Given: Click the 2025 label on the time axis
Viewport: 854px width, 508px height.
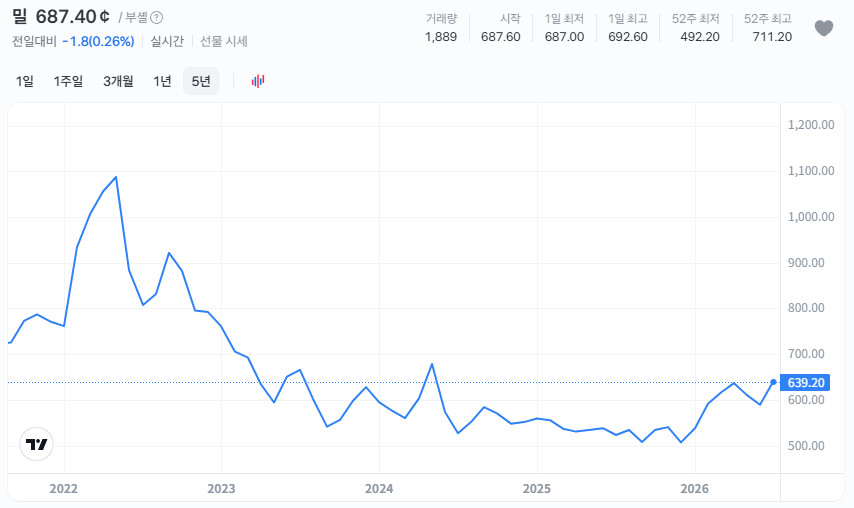Looking at the screenshot, I should (536, 488).
